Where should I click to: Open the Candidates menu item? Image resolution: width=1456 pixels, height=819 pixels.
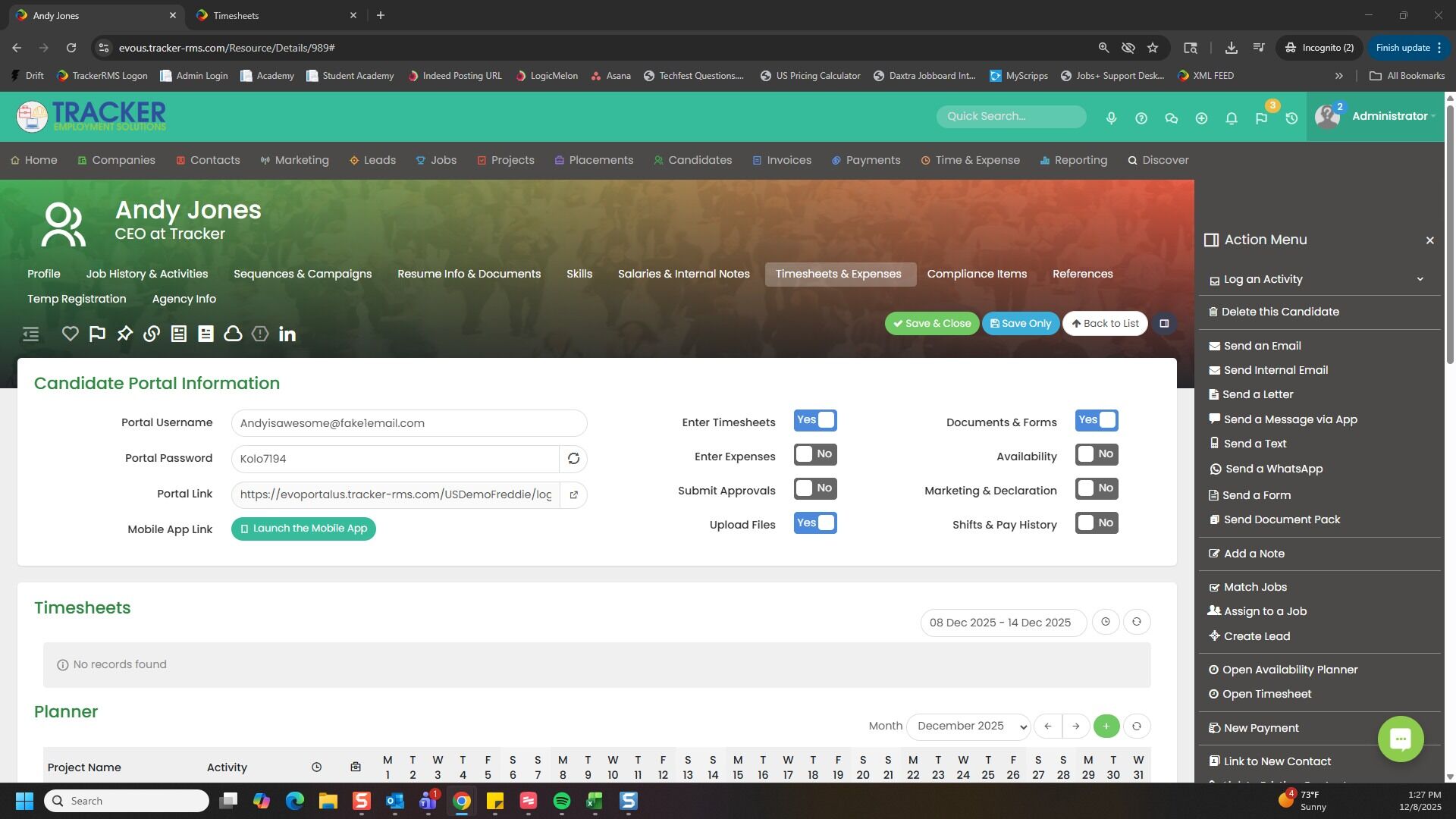(x=692, y=160)
